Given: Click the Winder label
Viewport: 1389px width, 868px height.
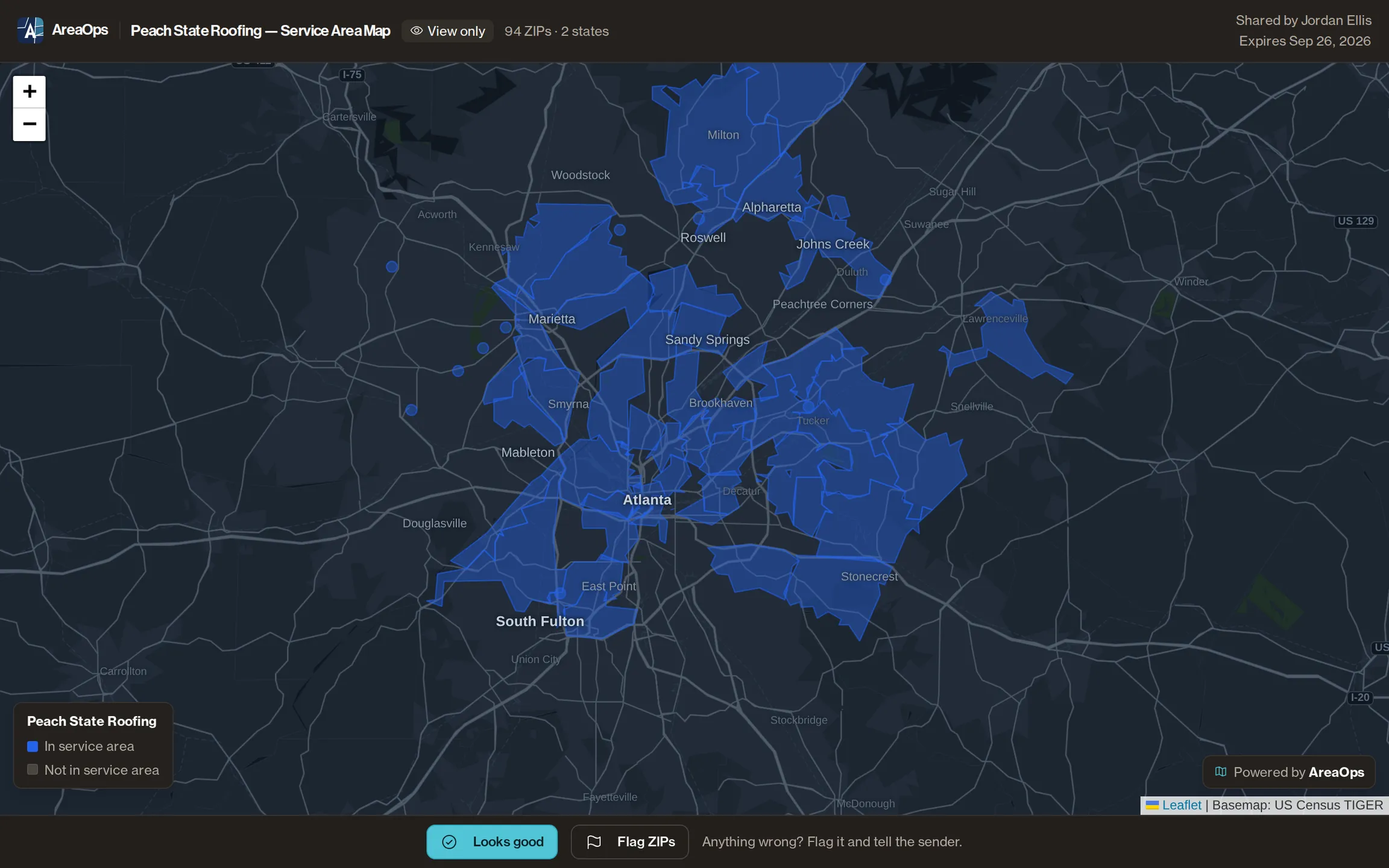Looking at the screenshot, I should [1191, 281].
